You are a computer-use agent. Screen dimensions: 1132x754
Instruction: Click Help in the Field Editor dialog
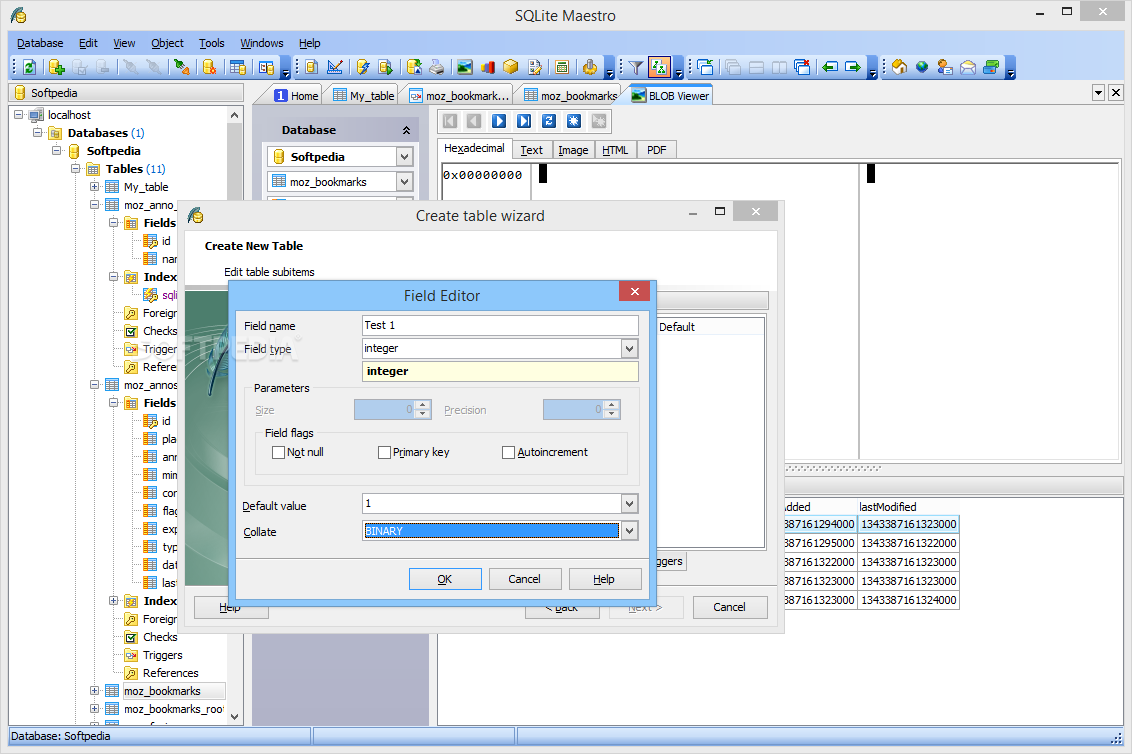tap(604, 579)
